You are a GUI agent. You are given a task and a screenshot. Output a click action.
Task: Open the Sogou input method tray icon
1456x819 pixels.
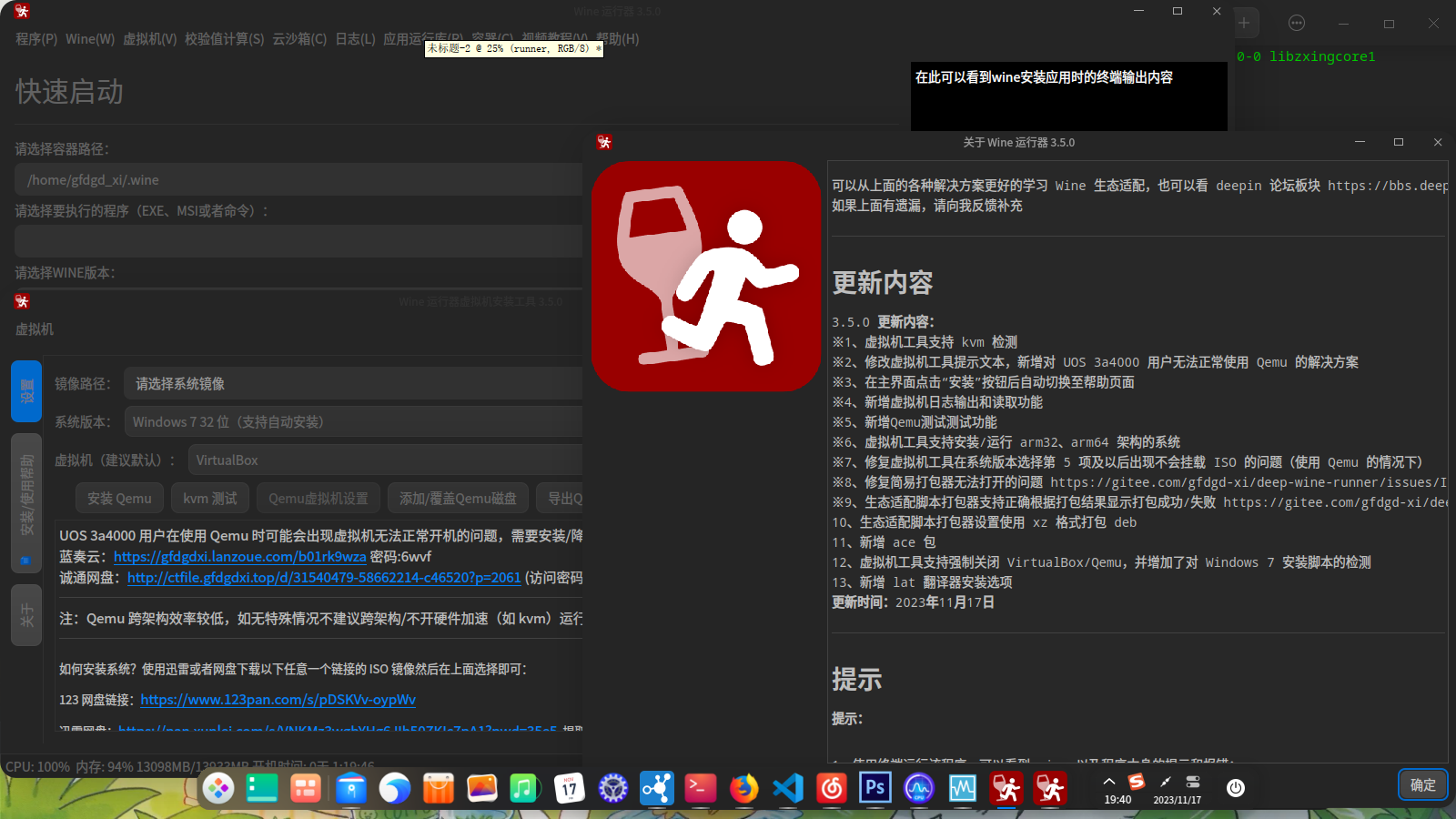1137,782
